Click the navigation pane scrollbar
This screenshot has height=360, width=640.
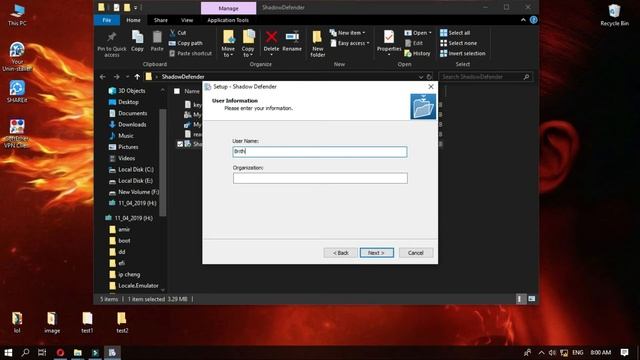click(162, 162)
